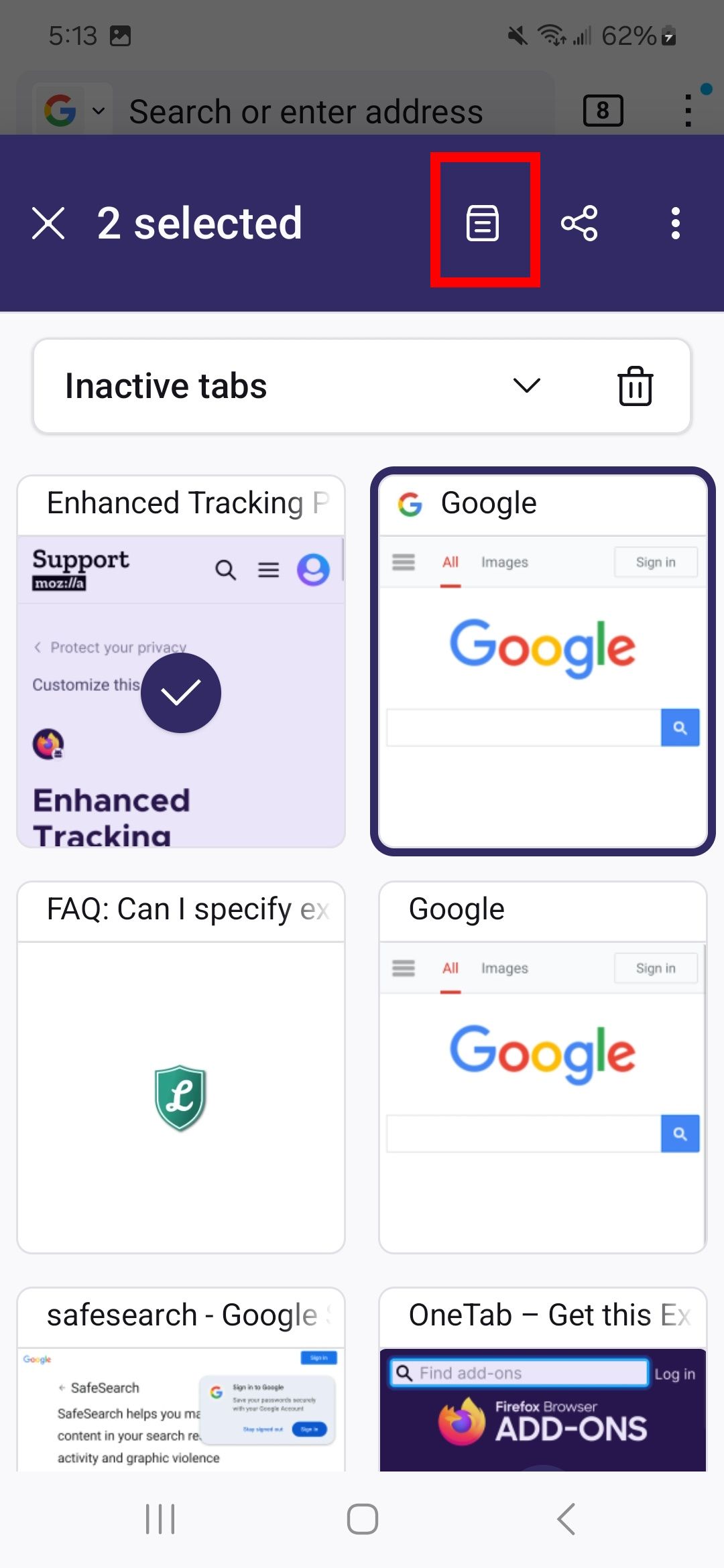Open Android recent apps button
Screen dimensions: 724x1568
(160, 1519)
